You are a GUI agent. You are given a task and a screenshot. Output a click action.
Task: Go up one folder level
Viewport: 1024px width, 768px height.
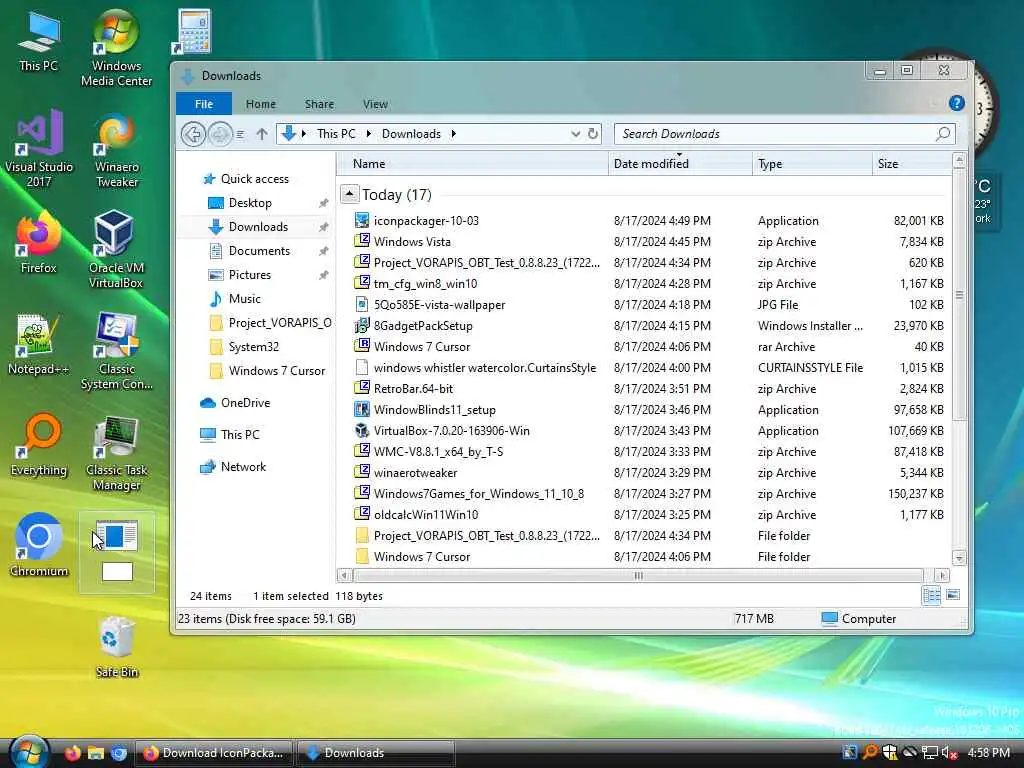262,134
